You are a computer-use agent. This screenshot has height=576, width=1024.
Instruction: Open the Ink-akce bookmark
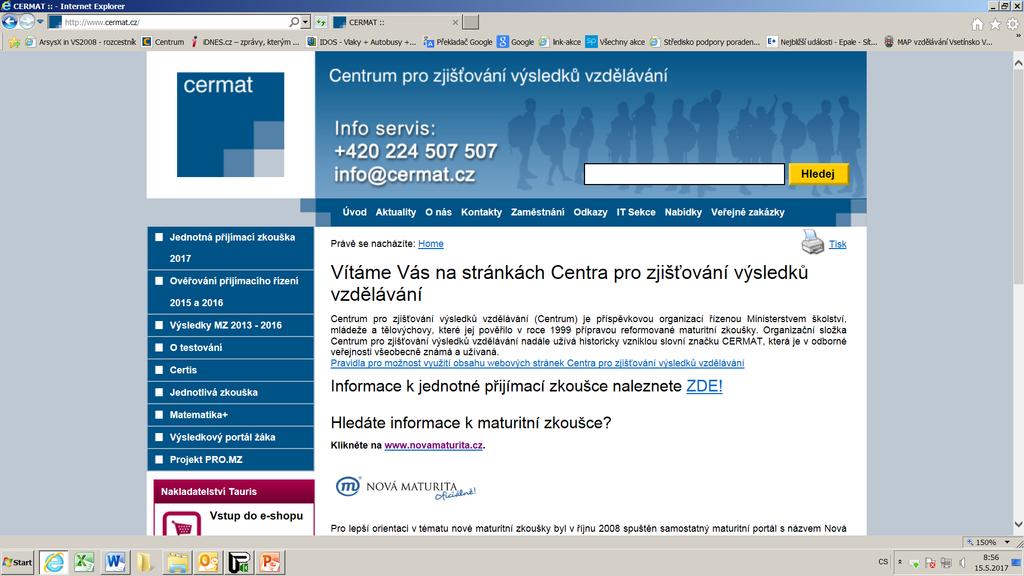pos(560,42)
